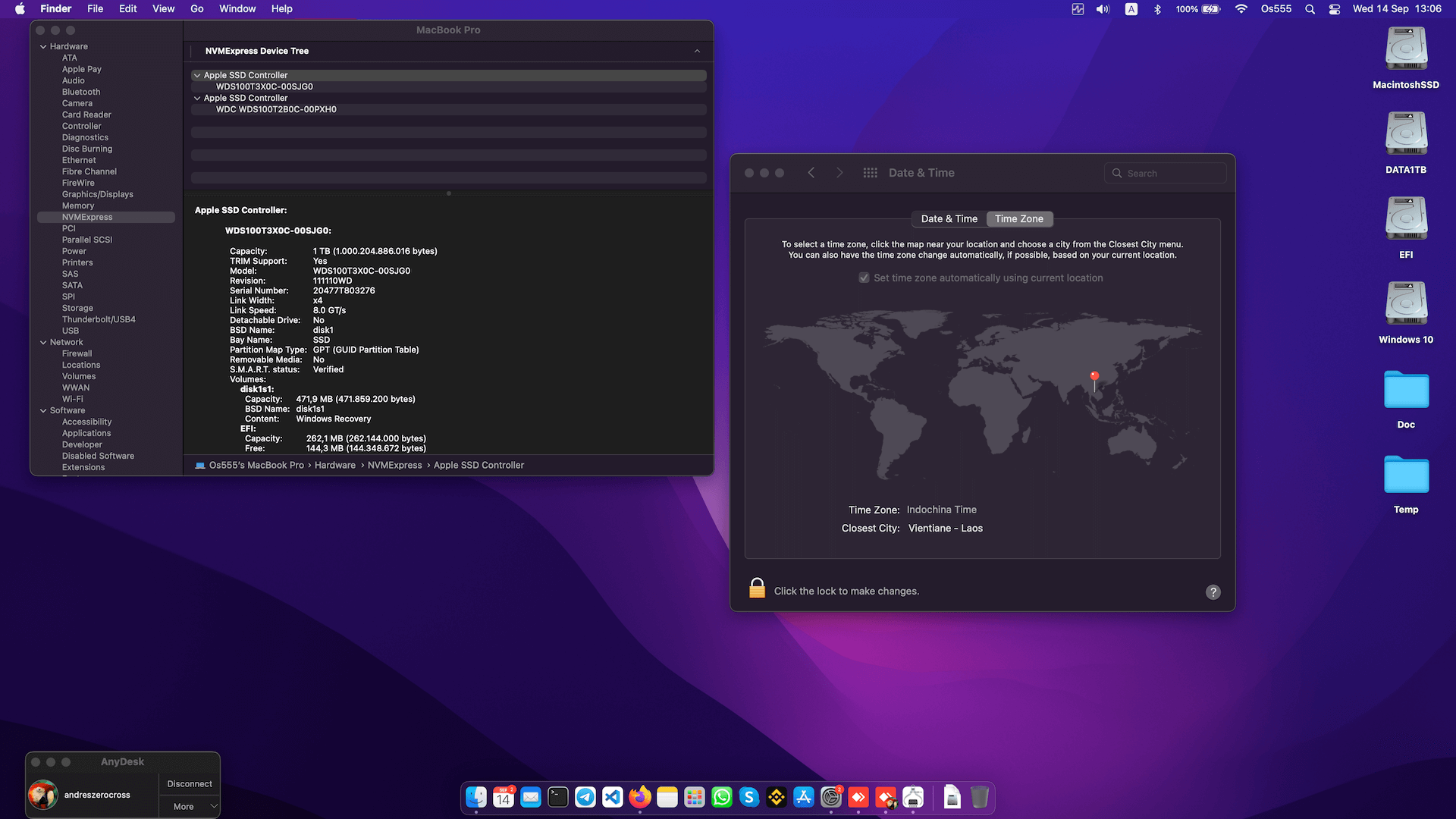
Task: Open the Finder menu
Action: pyautogui.click(x=55, y=9)
